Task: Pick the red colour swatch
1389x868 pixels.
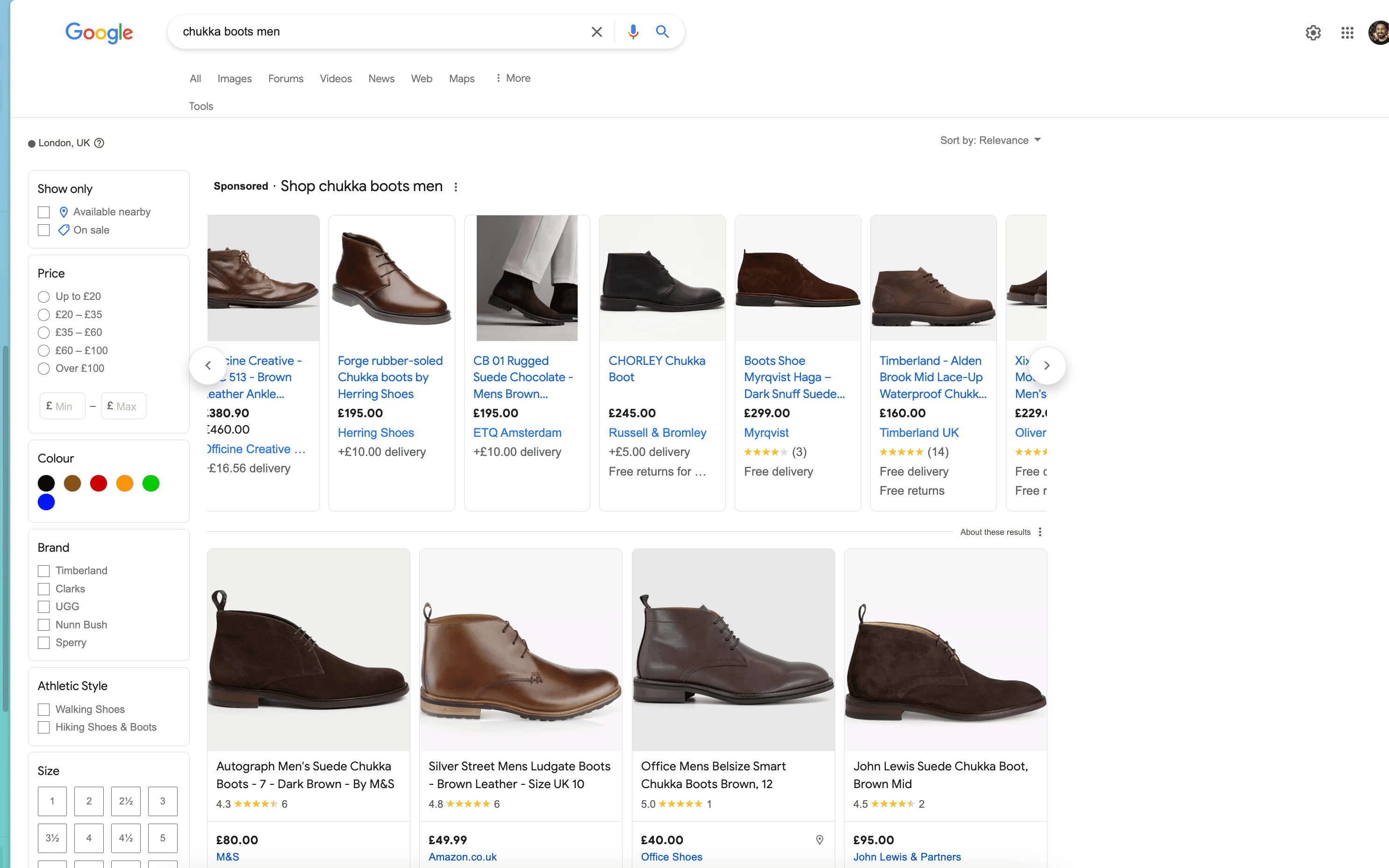Action: (x=98, y=484)
